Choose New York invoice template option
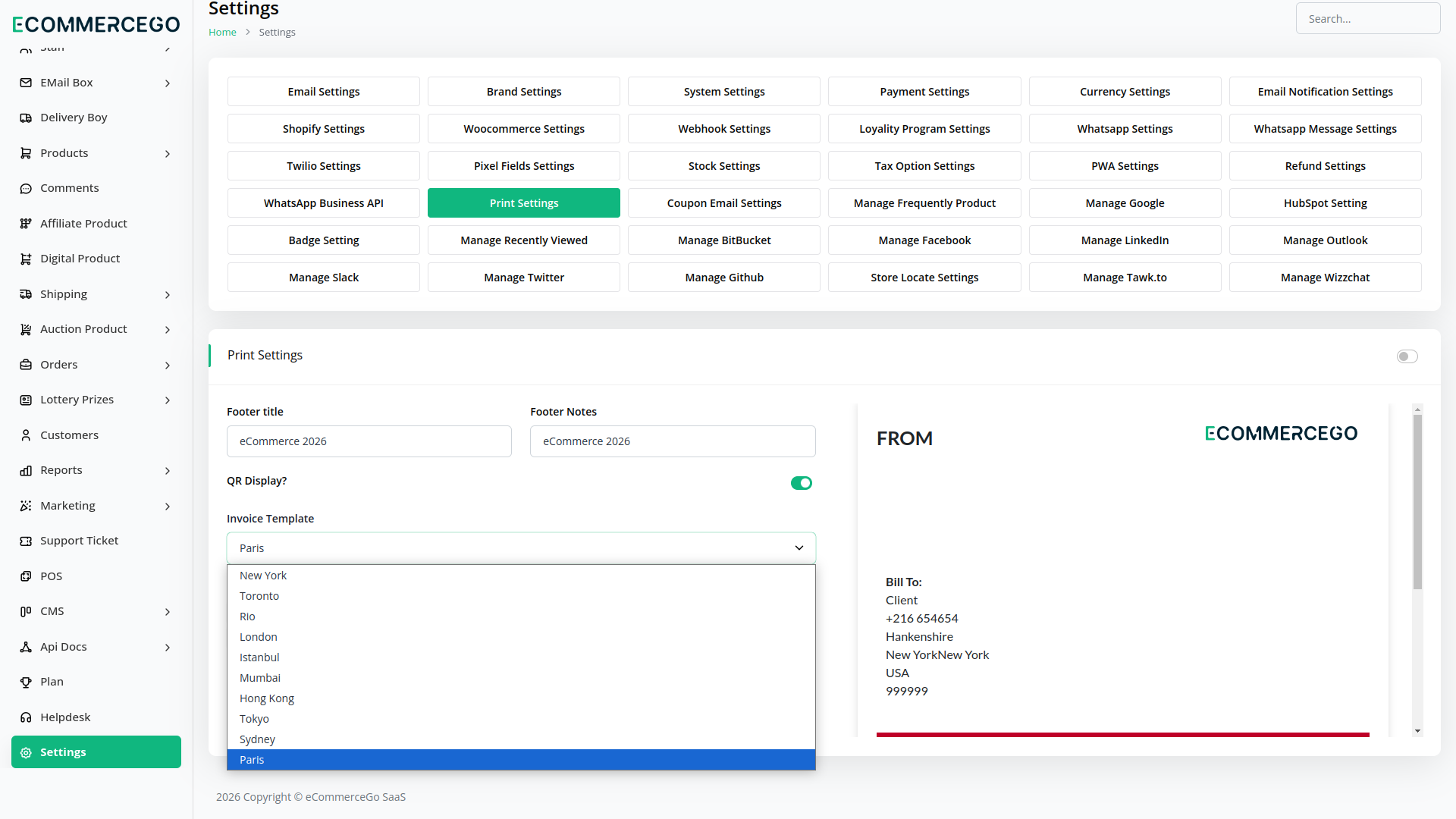This screenshot has height=819, width=1456. (x=521, y=576)
